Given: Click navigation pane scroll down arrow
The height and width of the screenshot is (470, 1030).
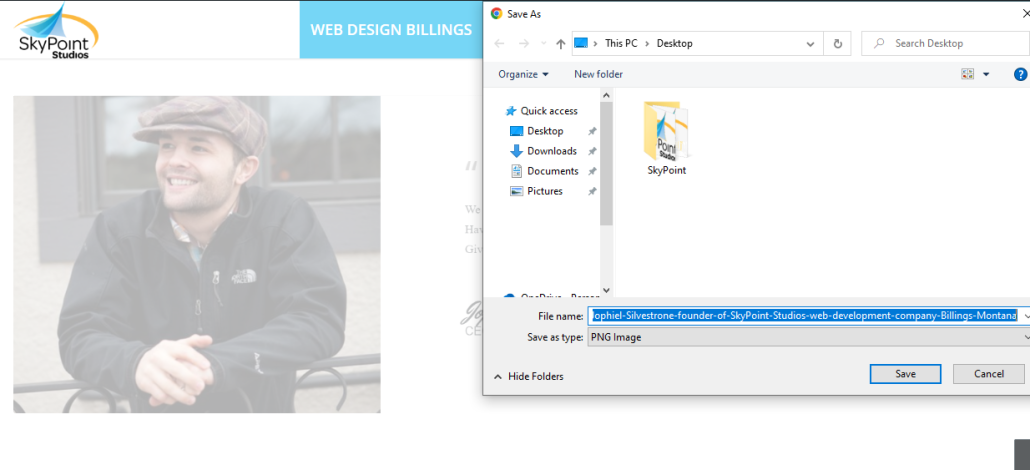Looking at the screenshot, I should tap(606, 290).
